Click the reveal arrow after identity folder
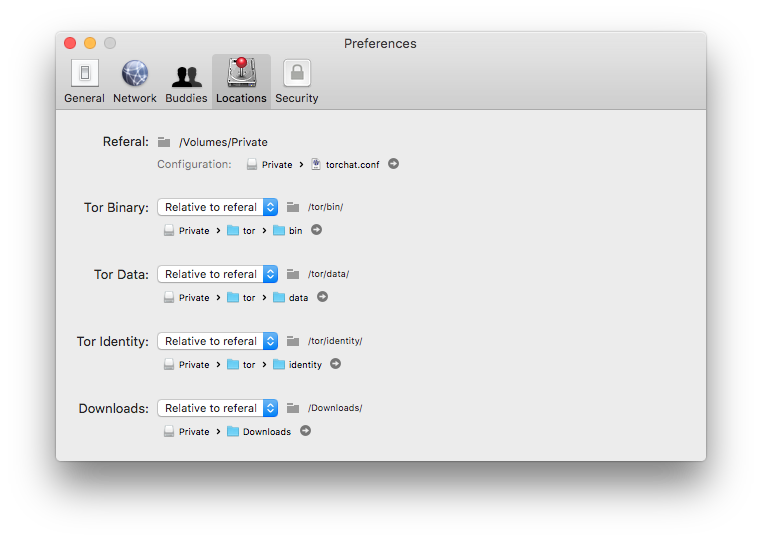 336,364
